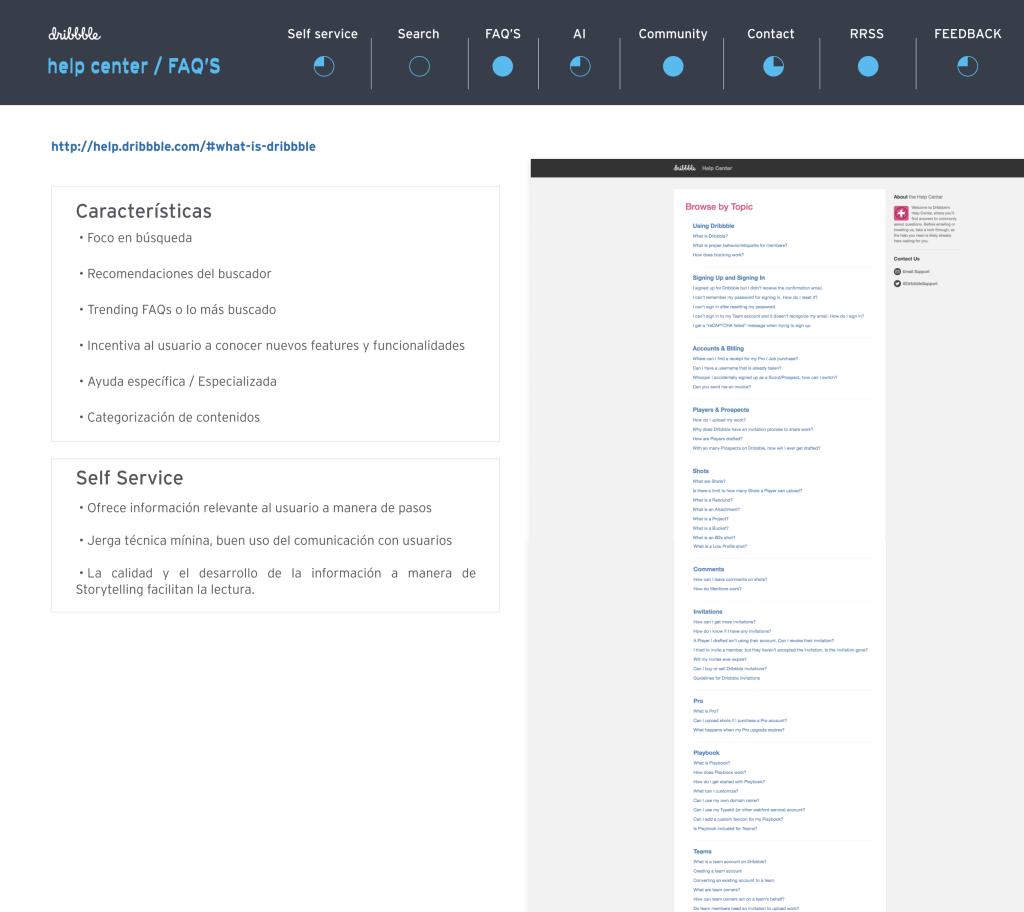Open 'Creating a team account' link
The height and width of the screenshot is (912, 1024).
pos(718,871)
